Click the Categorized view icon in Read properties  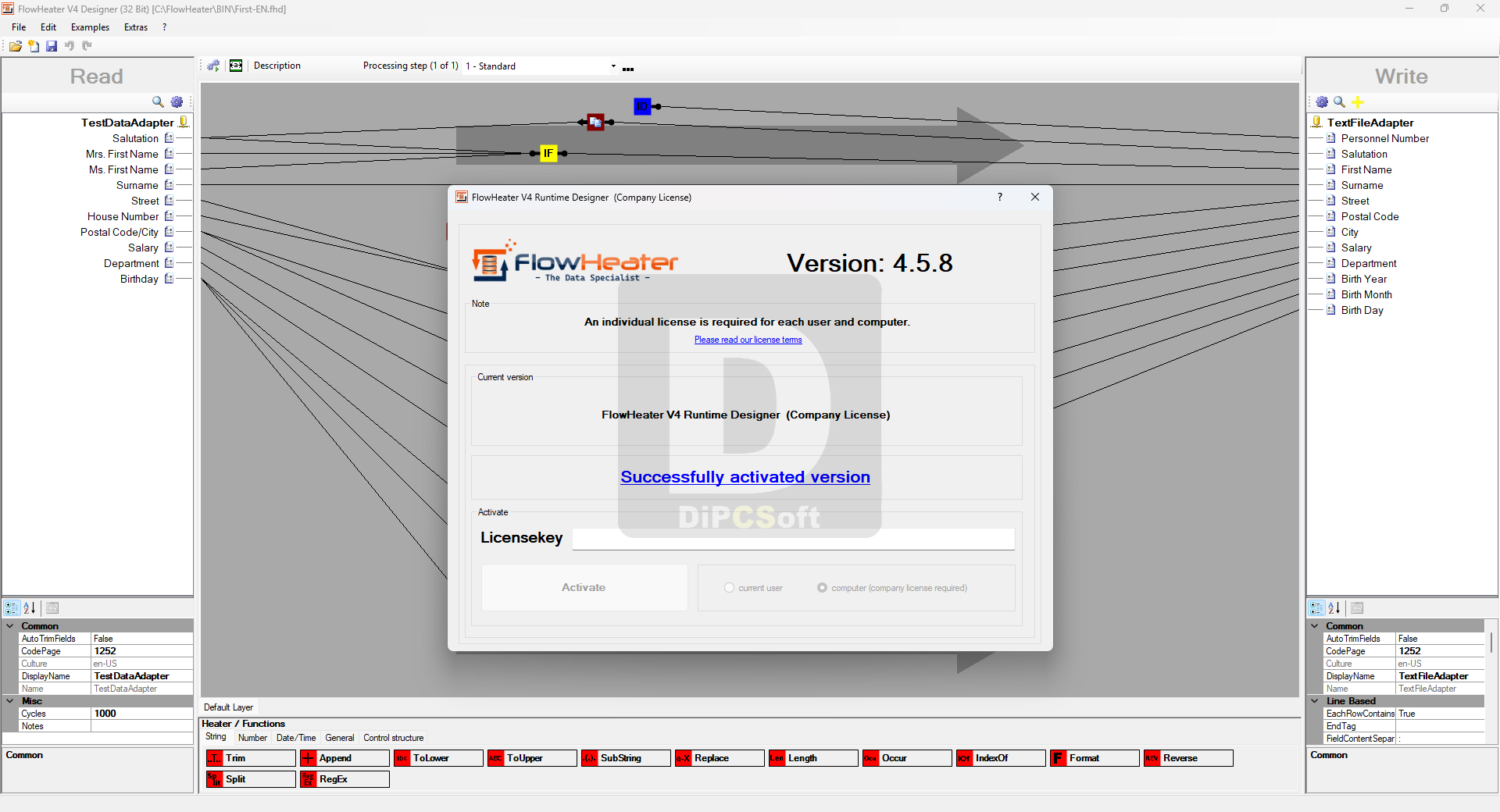pos(12,607)
